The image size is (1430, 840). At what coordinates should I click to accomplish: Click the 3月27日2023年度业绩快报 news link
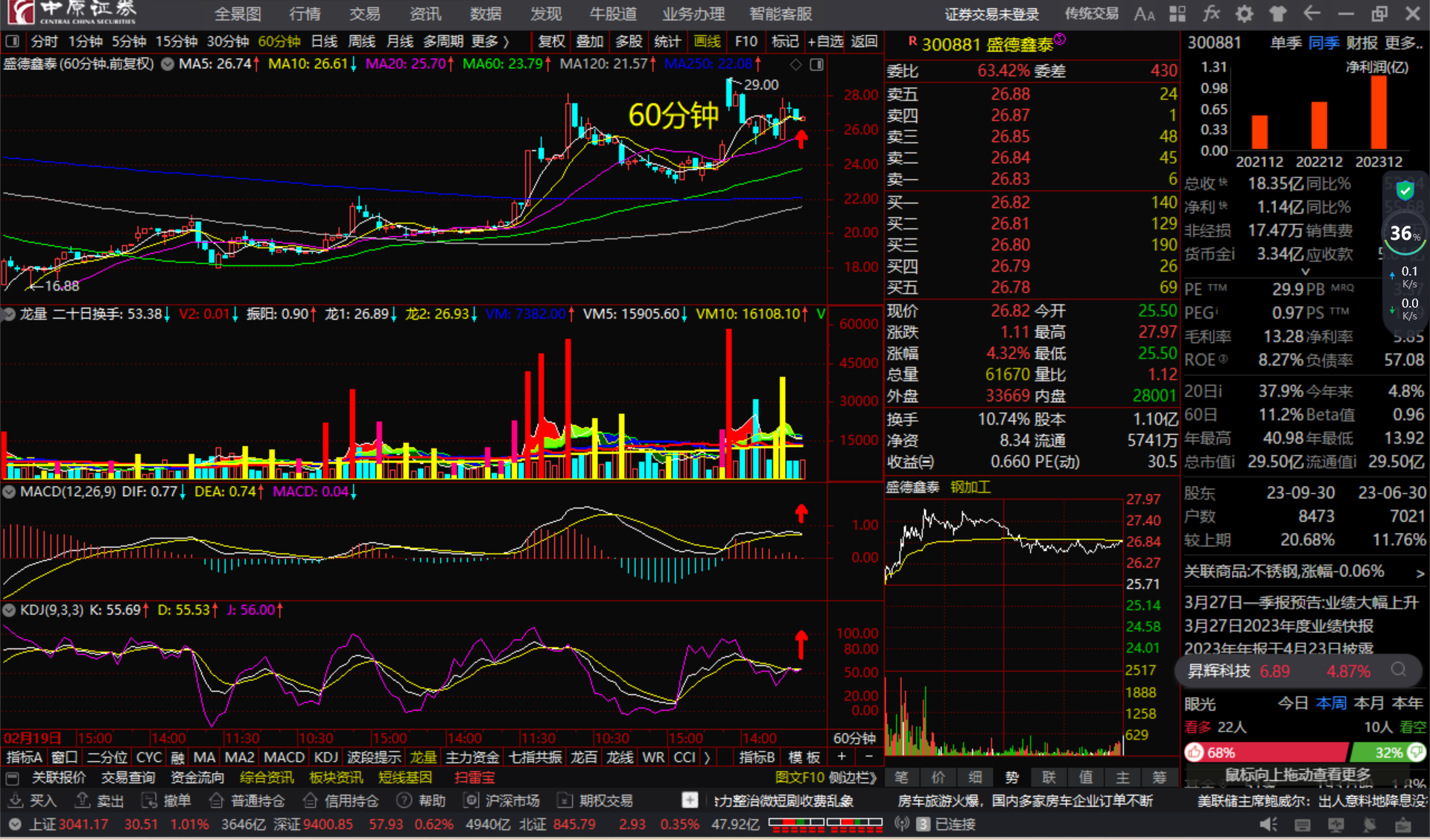tap(1278, 626)
